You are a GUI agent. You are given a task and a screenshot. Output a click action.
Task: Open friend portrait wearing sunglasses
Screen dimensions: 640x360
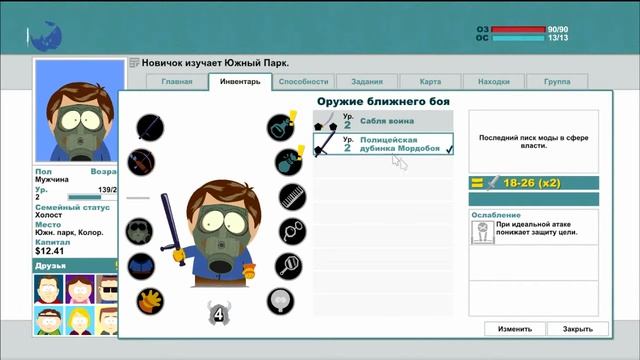107,289
